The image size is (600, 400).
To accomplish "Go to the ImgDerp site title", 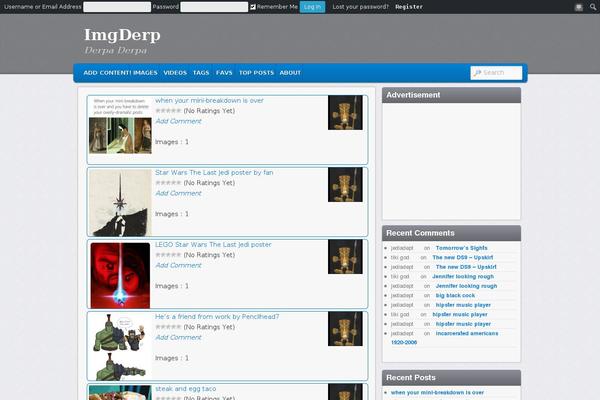I will tap(122, 35).
